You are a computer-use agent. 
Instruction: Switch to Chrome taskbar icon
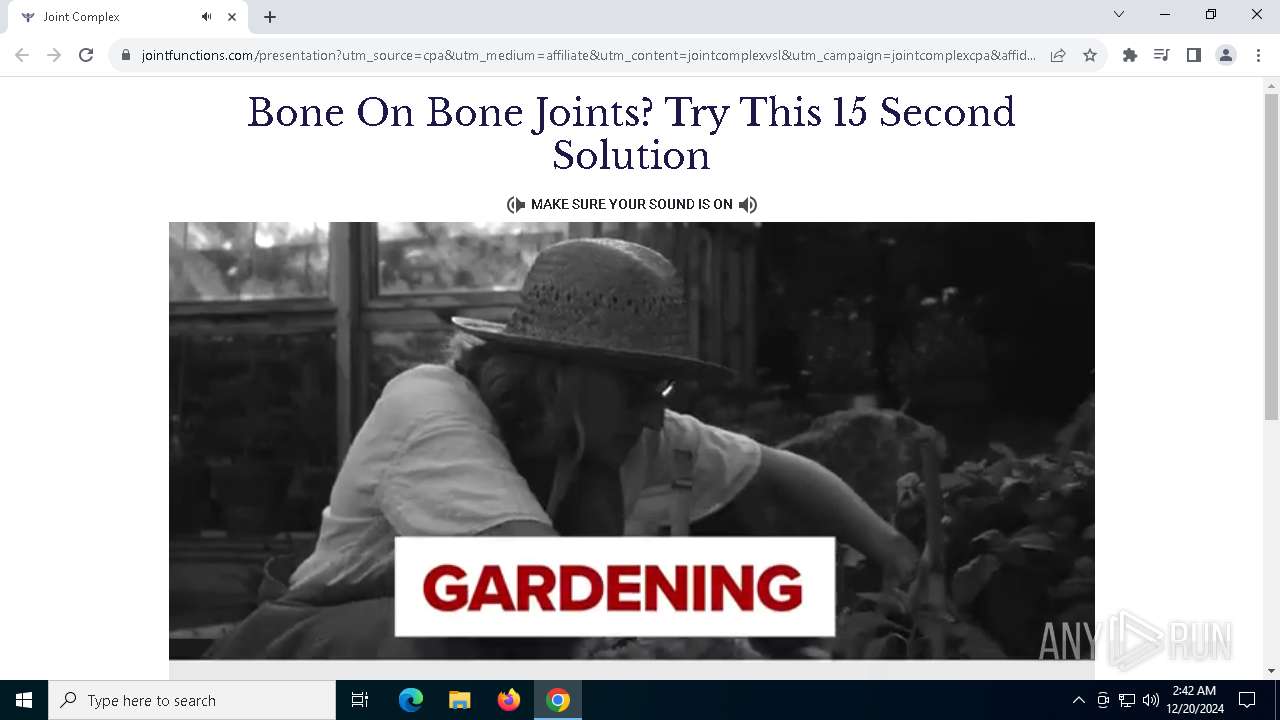[x=558, y=700]
